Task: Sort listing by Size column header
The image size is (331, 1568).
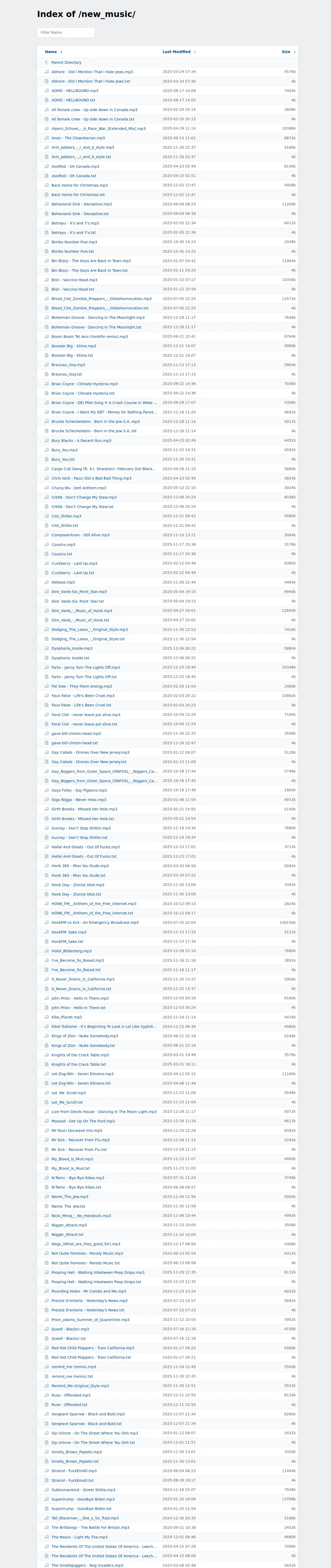Action: 286,52
